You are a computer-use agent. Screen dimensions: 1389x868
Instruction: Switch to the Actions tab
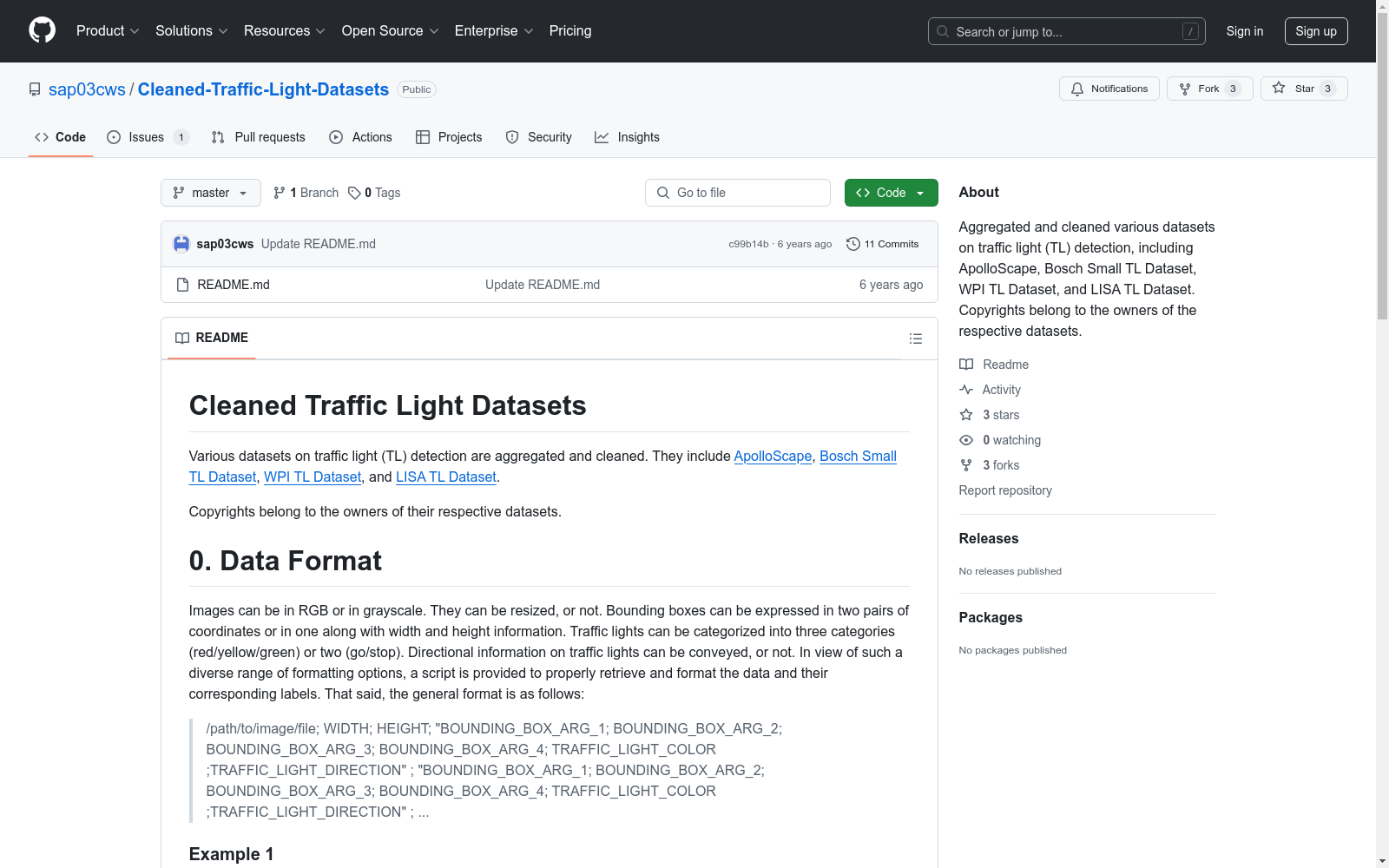click(360, 137)
